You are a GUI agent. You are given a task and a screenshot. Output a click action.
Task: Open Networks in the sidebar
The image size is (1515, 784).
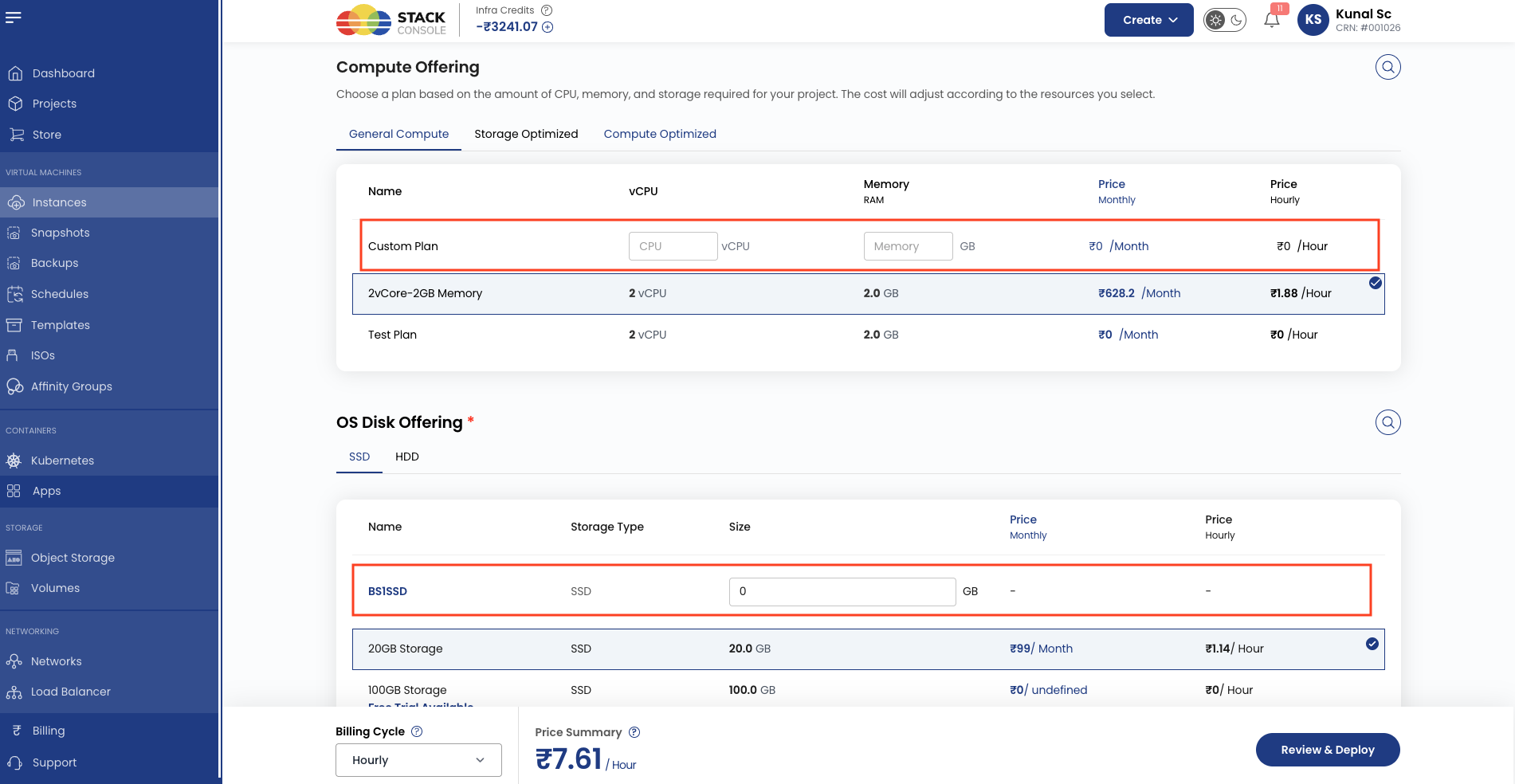[x=56, y=661]
